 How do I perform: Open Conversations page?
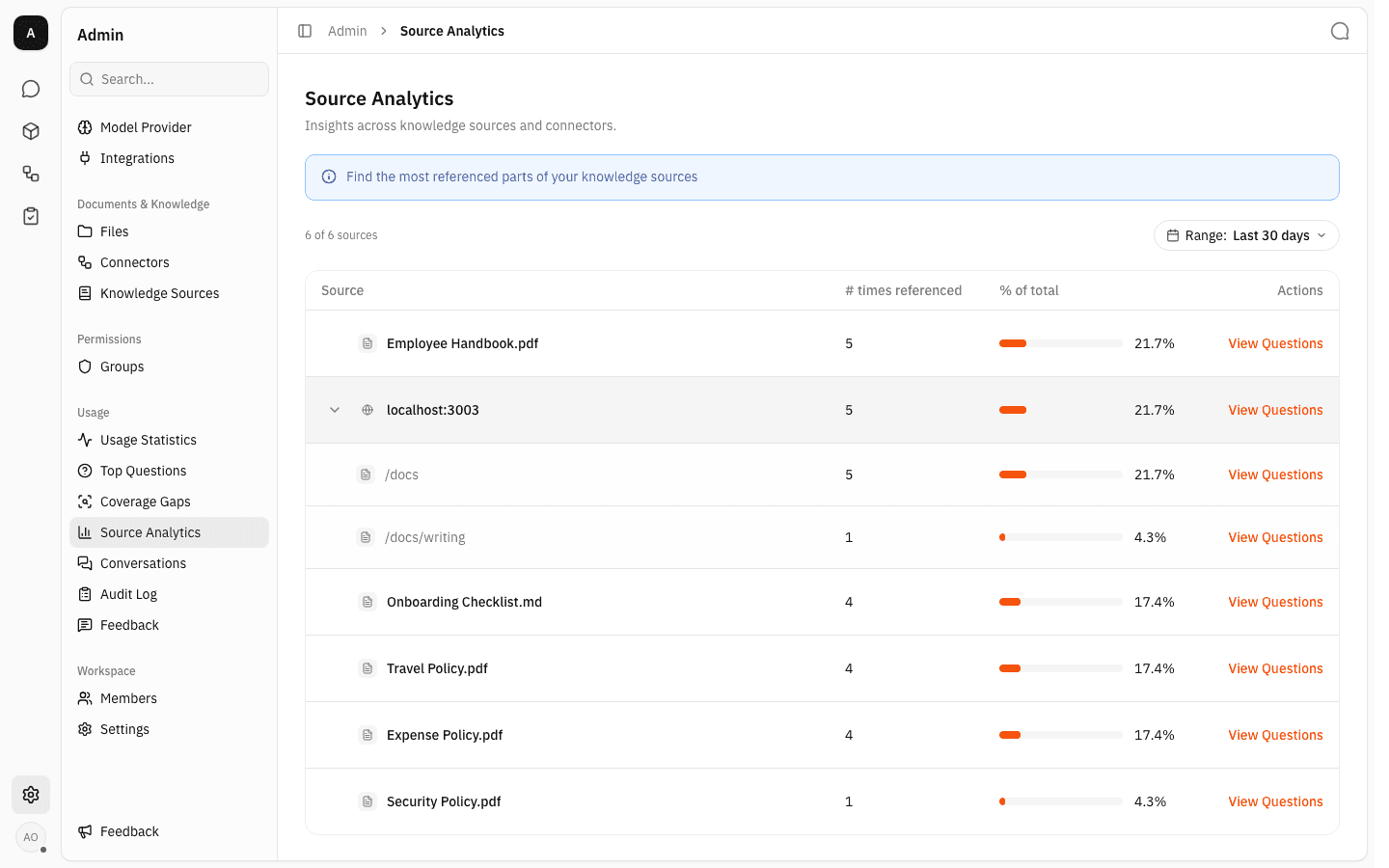[x=169, y=563]
